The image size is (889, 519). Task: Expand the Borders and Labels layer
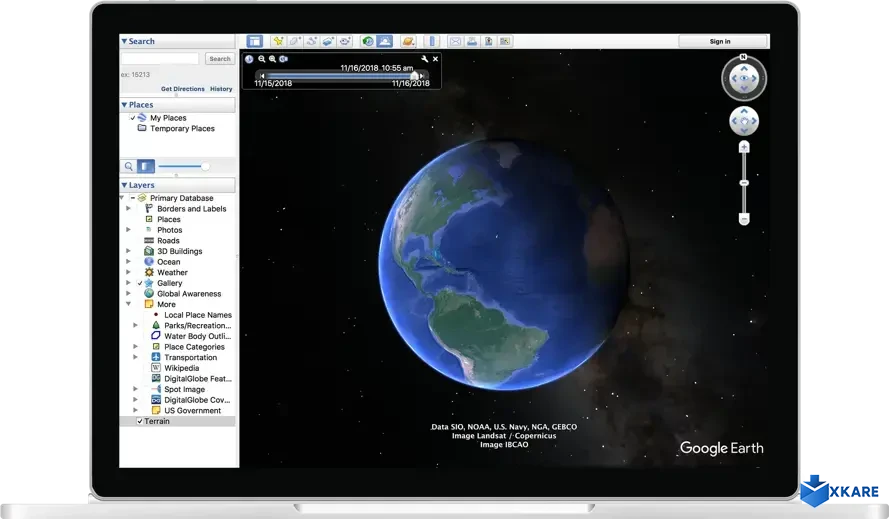coord(128,209)
